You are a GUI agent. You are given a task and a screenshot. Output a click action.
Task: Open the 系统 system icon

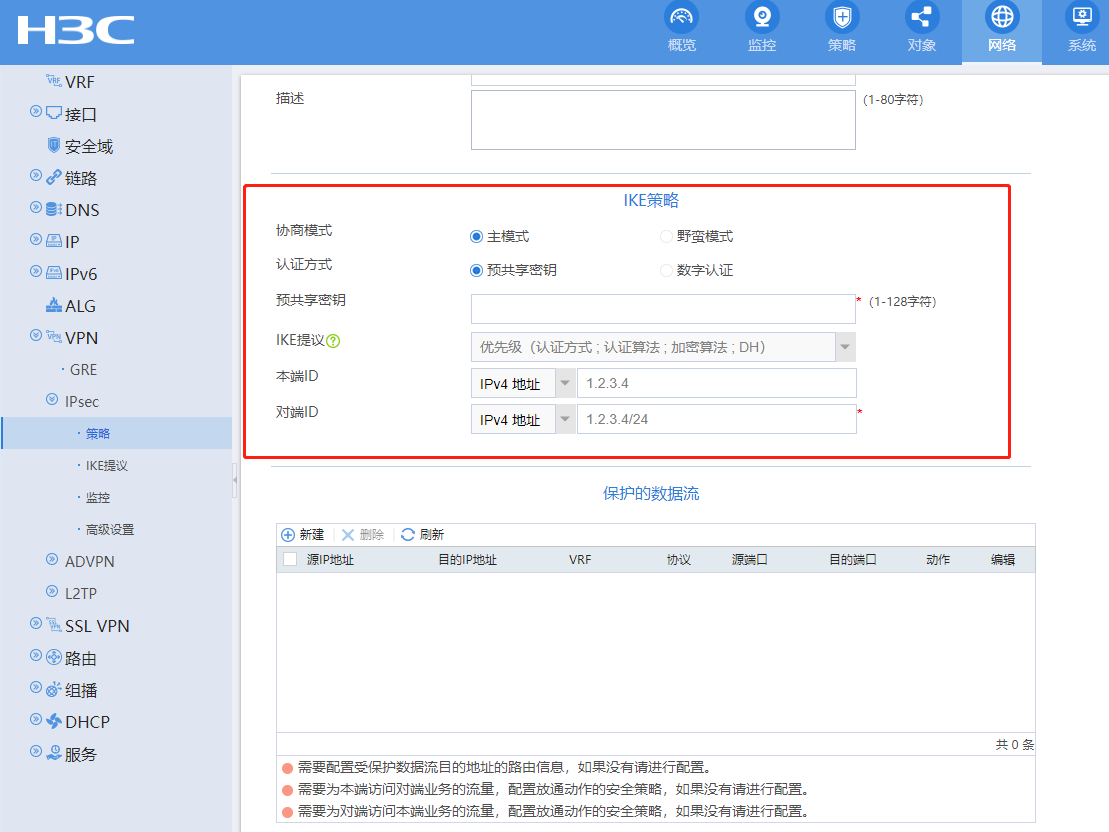coord(1081,18)
